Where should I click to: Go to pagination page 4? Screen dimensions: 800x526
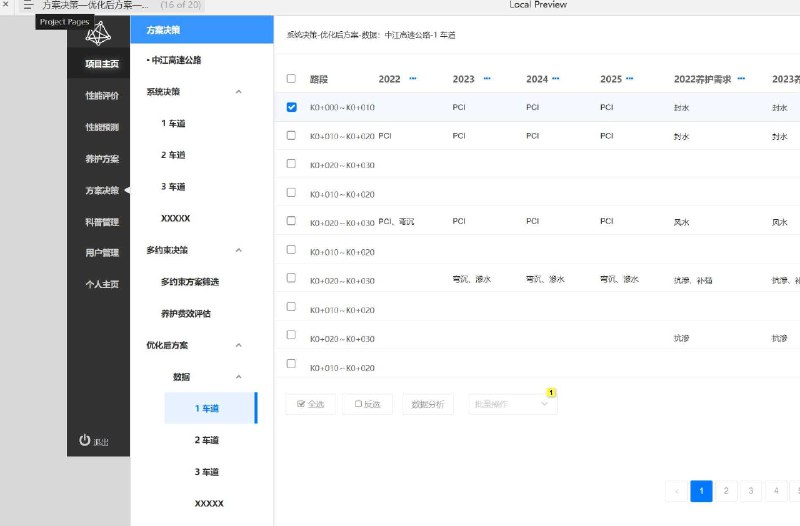776,491
